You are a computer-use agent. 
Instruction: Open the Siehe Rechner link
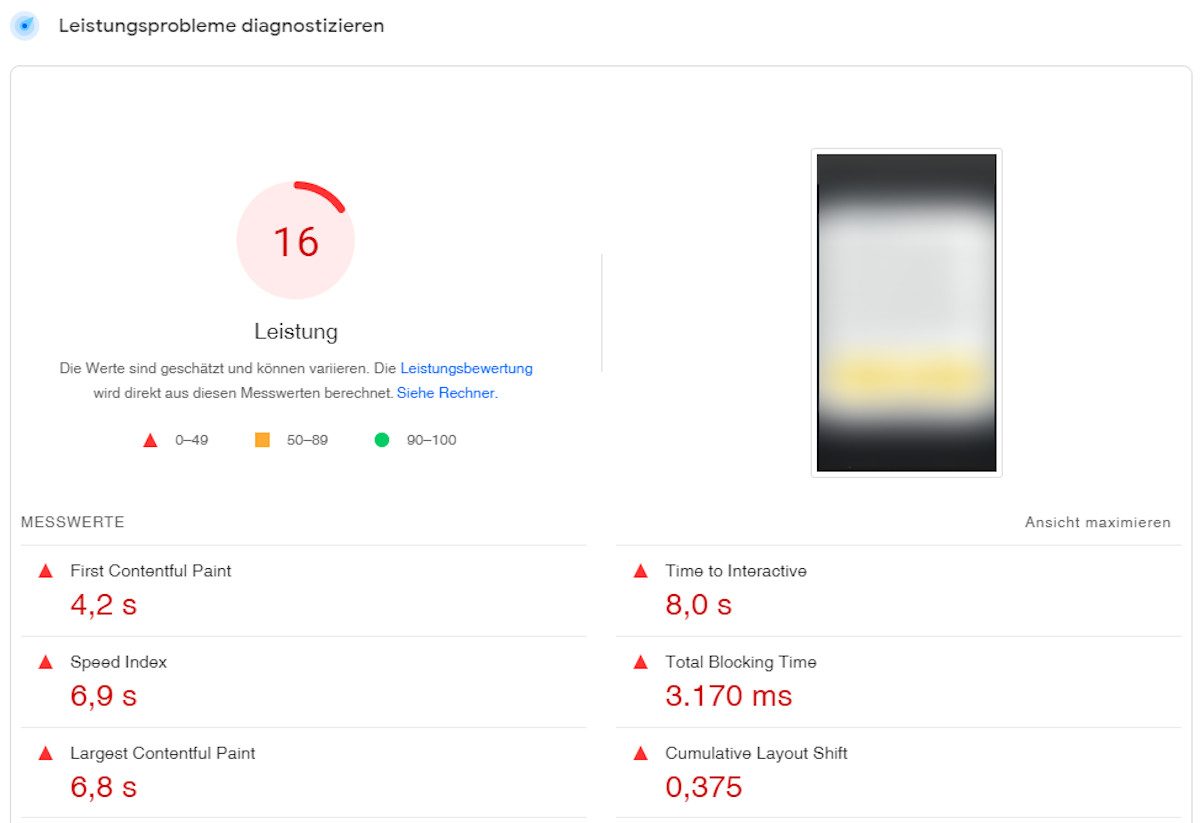point(446,393)
